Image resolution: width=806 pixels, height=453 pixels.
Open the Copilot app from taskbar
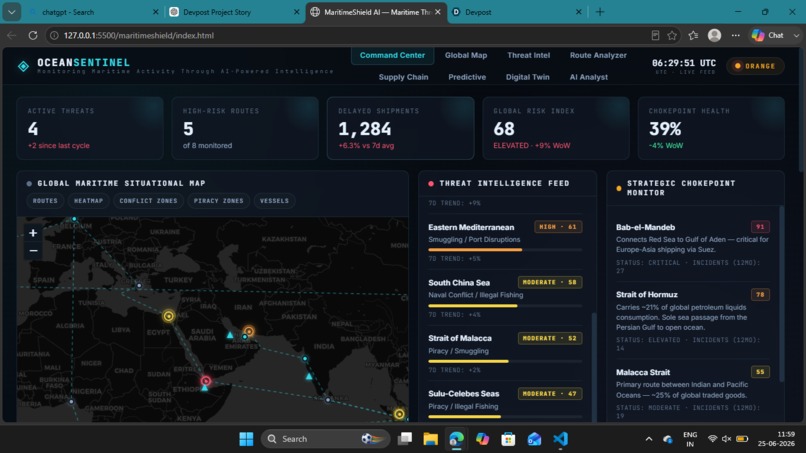[482, 439]
